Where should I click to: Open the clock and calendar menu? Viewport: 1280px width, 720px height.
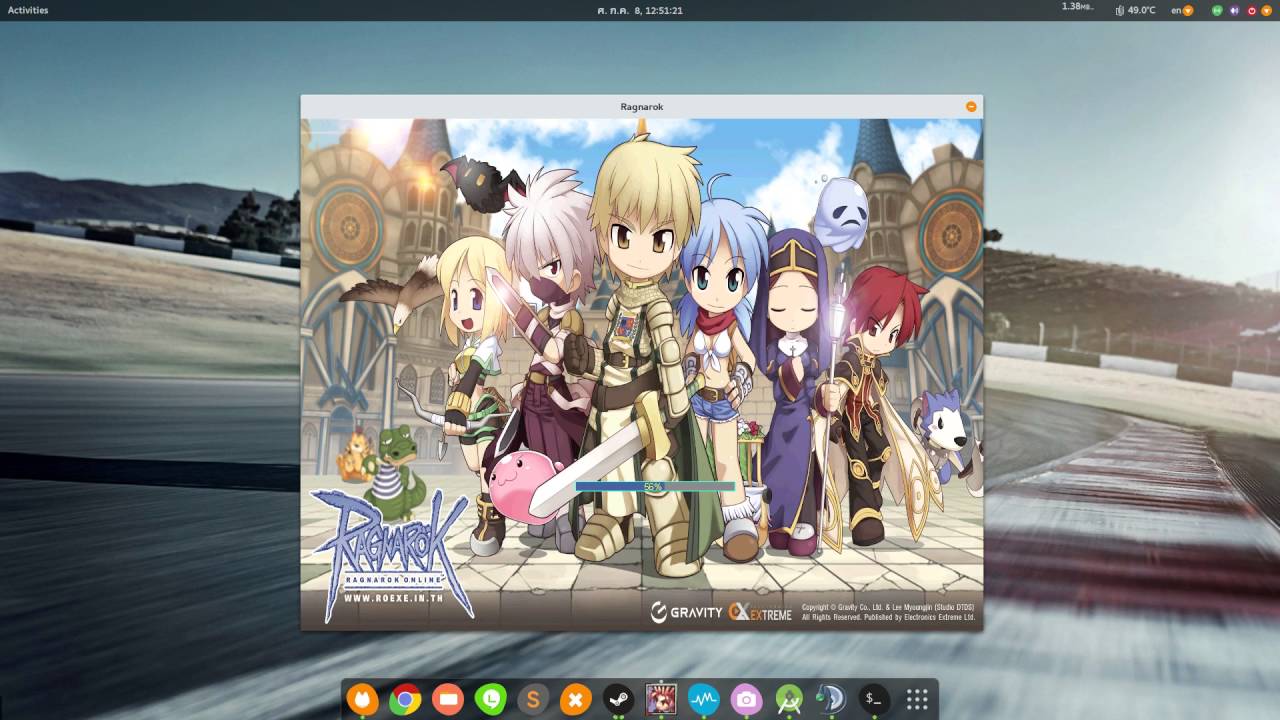pyautogui.click(x=640, y=10)
